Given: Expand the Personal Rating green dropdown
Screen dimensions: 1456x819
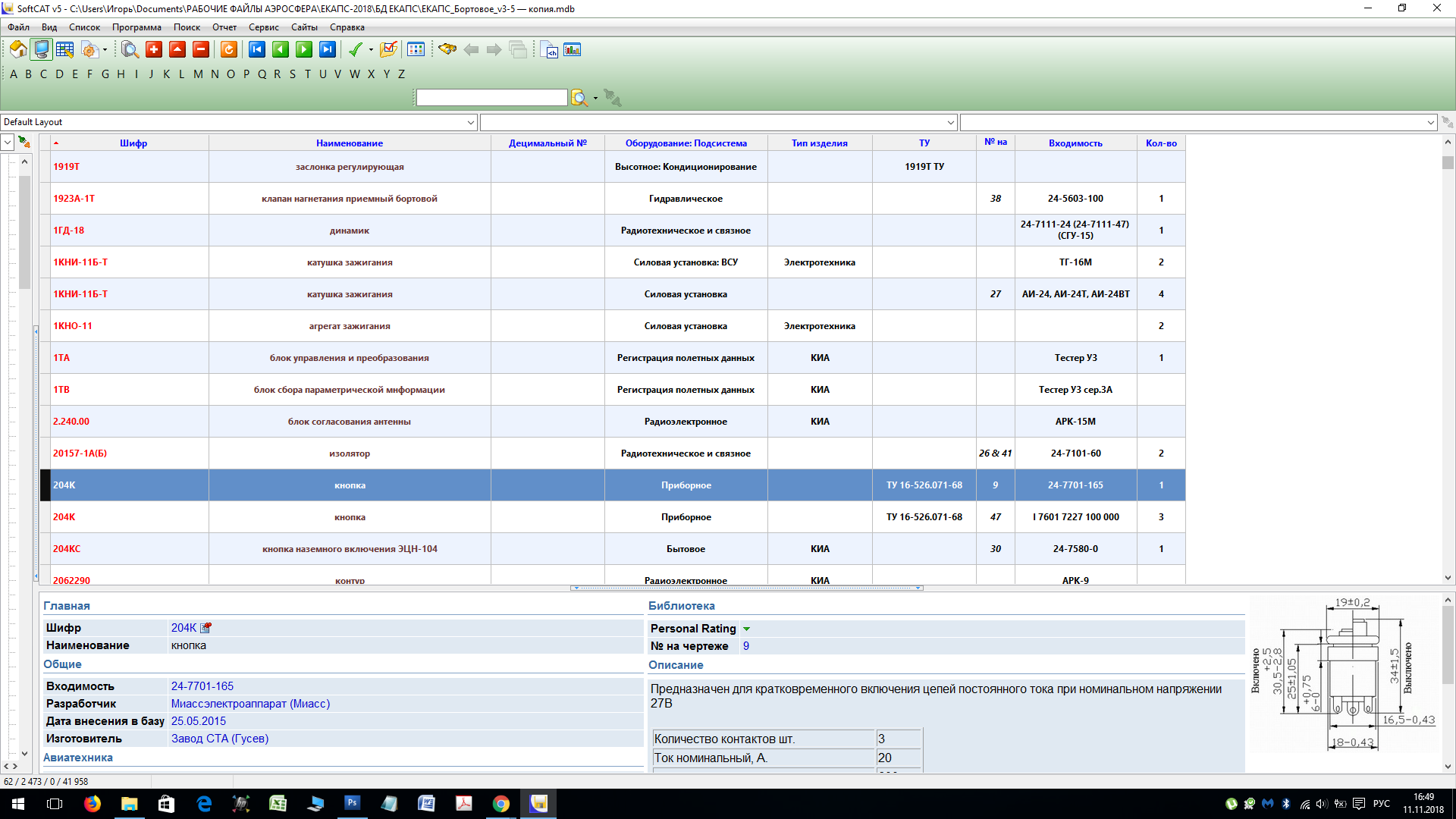Looking at the screenshot, I should click(747, 629).
